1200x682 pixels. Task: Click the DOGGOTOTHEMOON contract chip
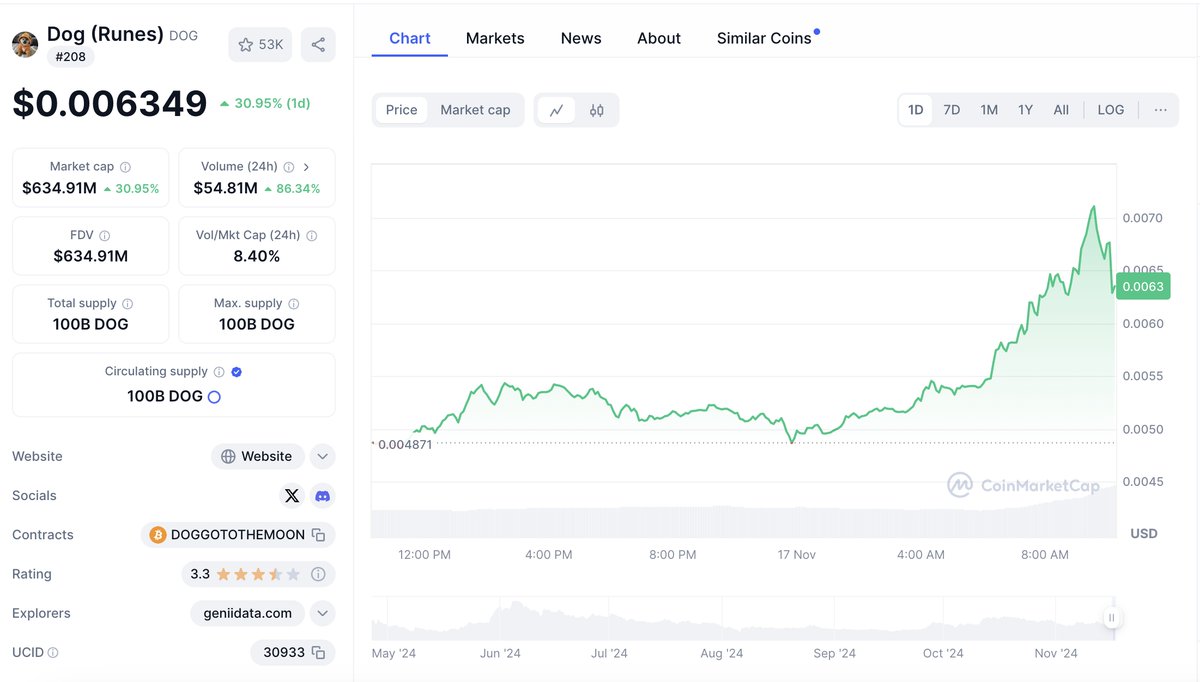[x=238, y=535]
